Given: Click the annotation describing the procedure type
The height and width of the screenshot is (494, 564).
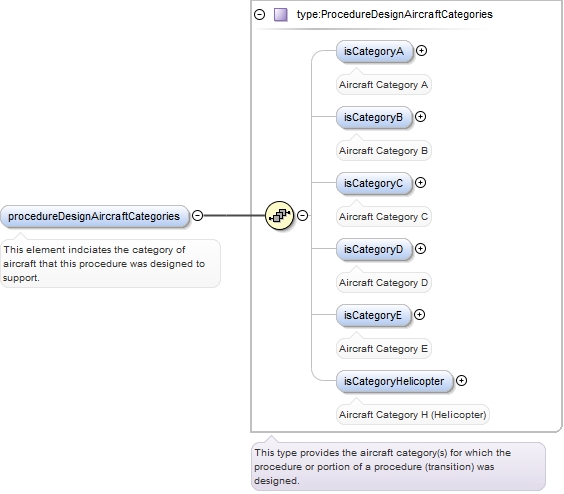Looking at the screenshot, I should pyautogui.click(x=398, y=467).
